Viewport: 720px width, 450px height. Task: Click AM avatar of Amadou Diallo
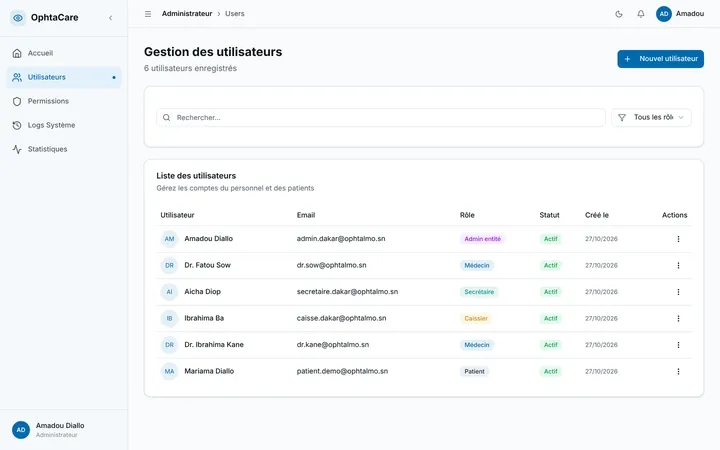[x=169, y=239]
